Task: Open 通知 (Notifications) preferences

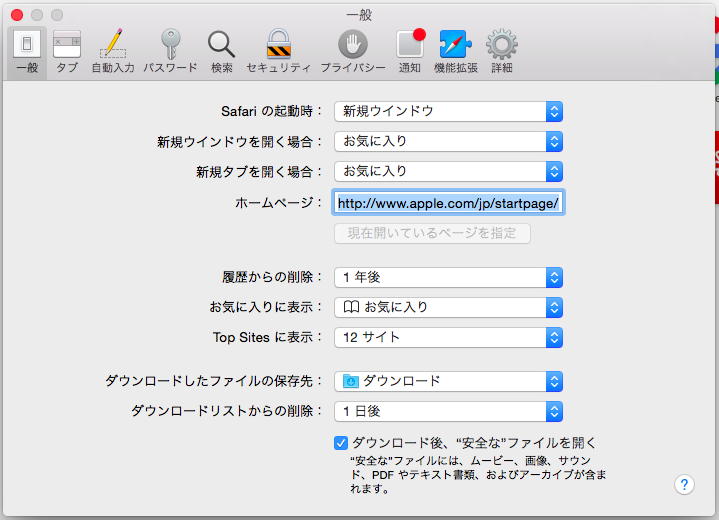Action: (409, 52)
